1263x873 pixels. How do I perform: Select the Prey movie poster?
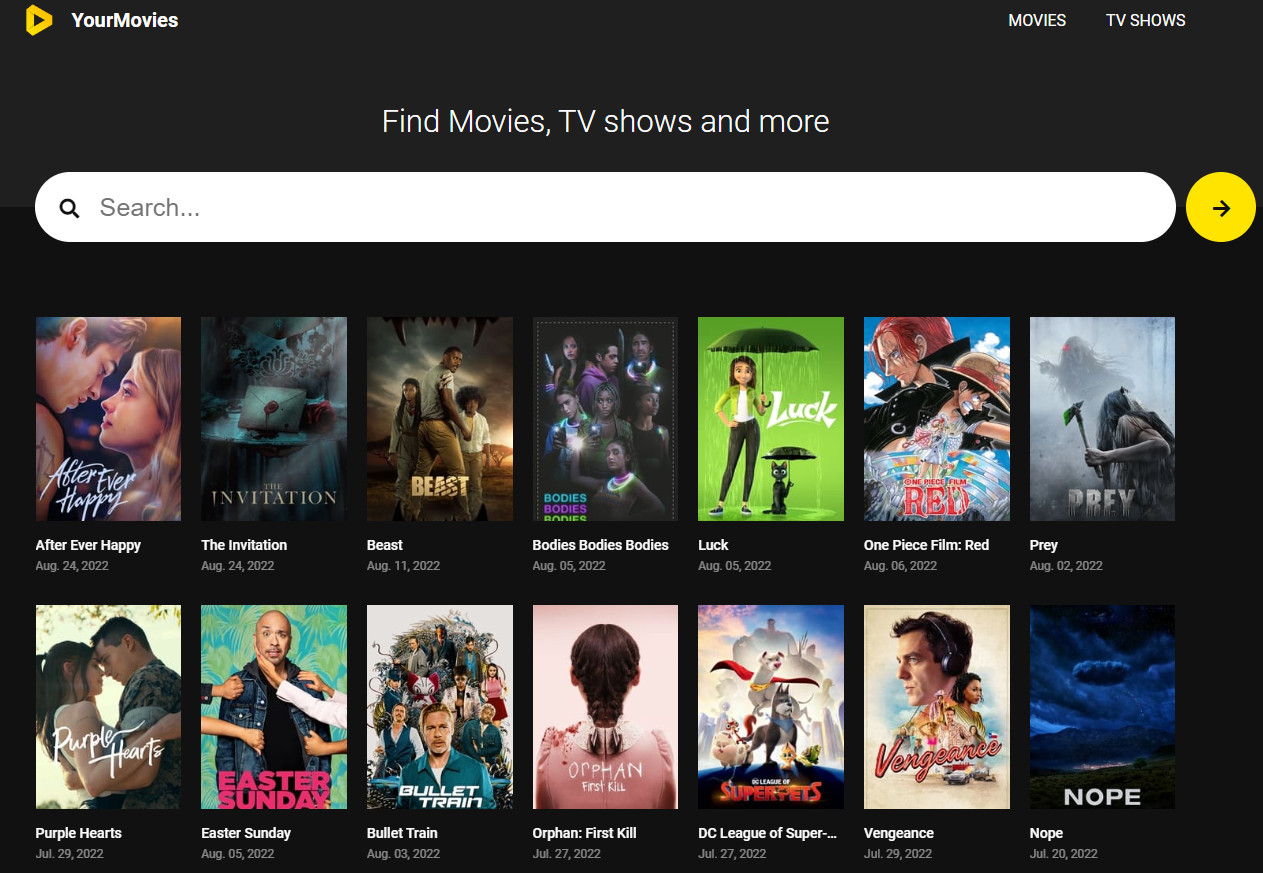coord(1102,419)
